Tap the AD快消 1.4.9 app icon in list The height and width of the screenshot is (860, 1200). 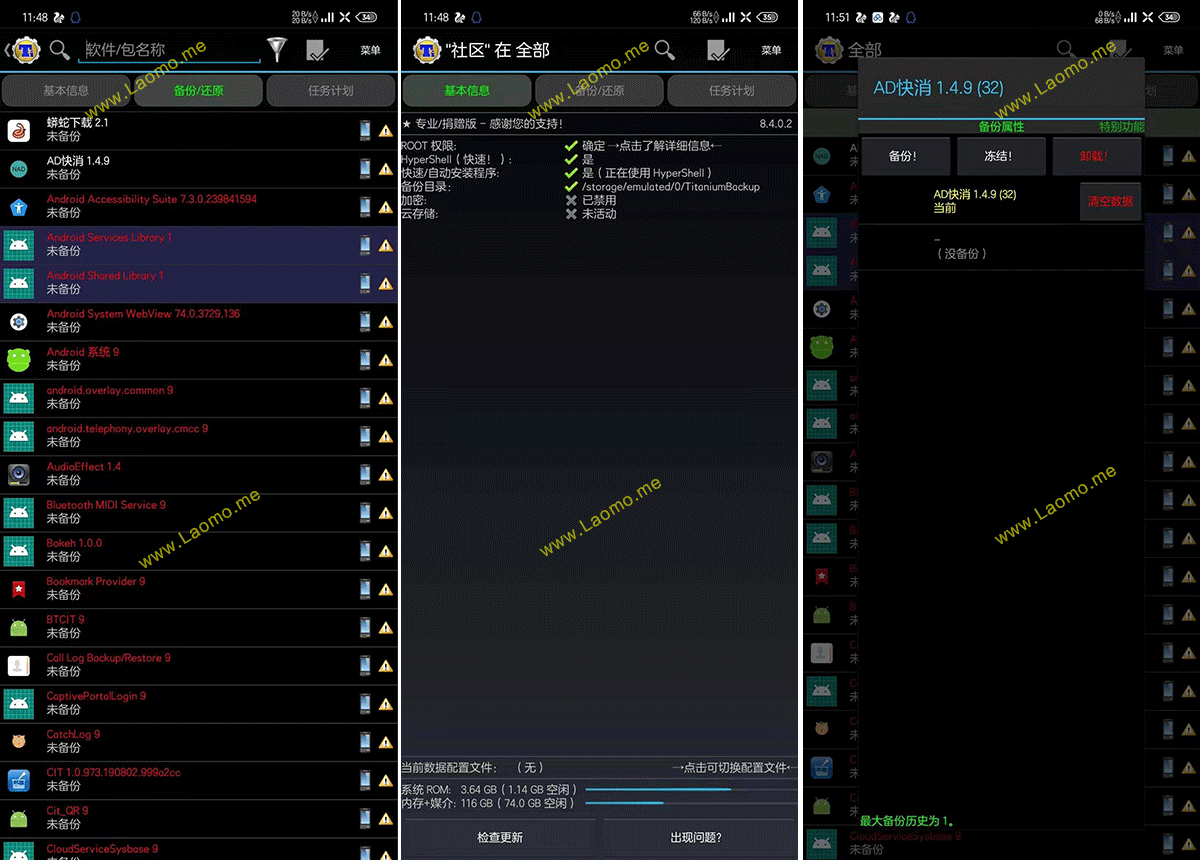[x=18, y=168]
